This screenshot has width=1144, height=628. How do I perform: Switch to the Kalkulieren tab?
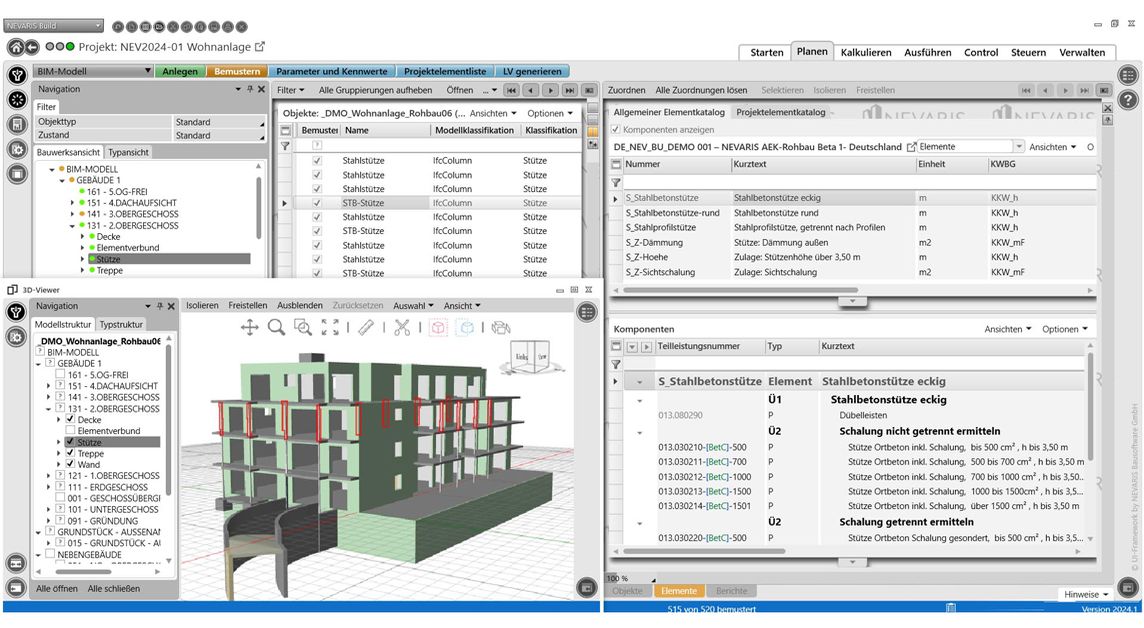865,52
